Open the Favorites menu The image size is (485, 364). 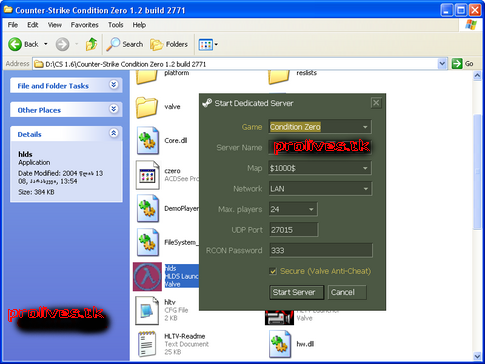[x=85, y=25]
